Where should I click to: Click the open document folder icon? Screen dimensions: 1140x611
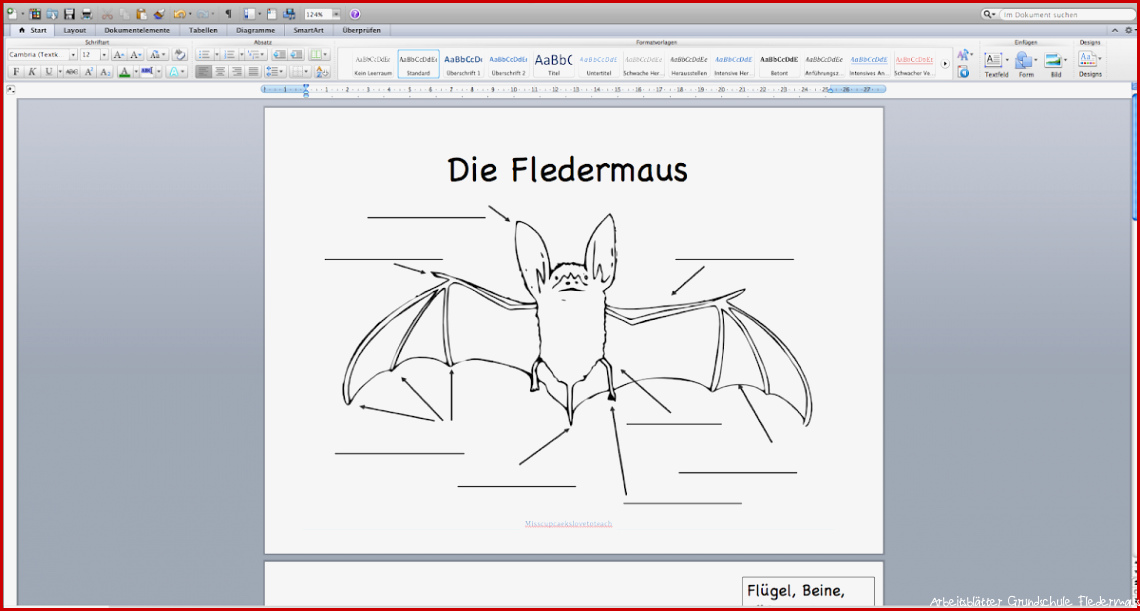point(52,14)
